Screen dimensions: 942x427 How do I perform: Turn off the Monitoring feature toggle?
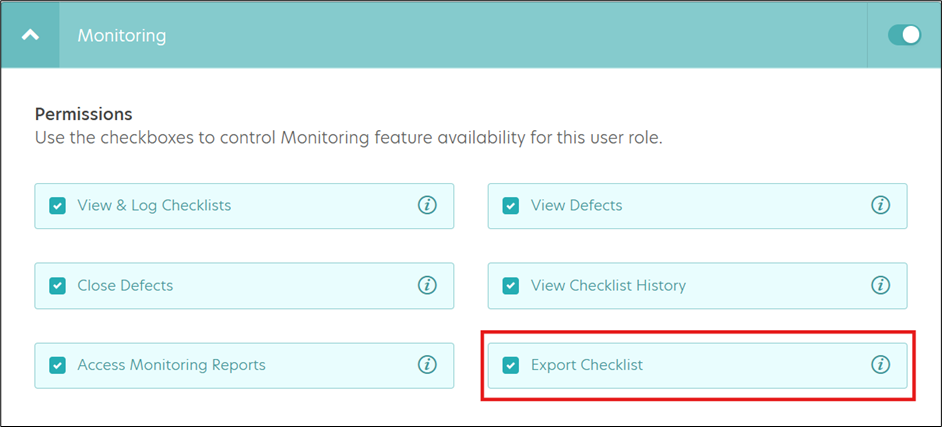coord(904,35)
